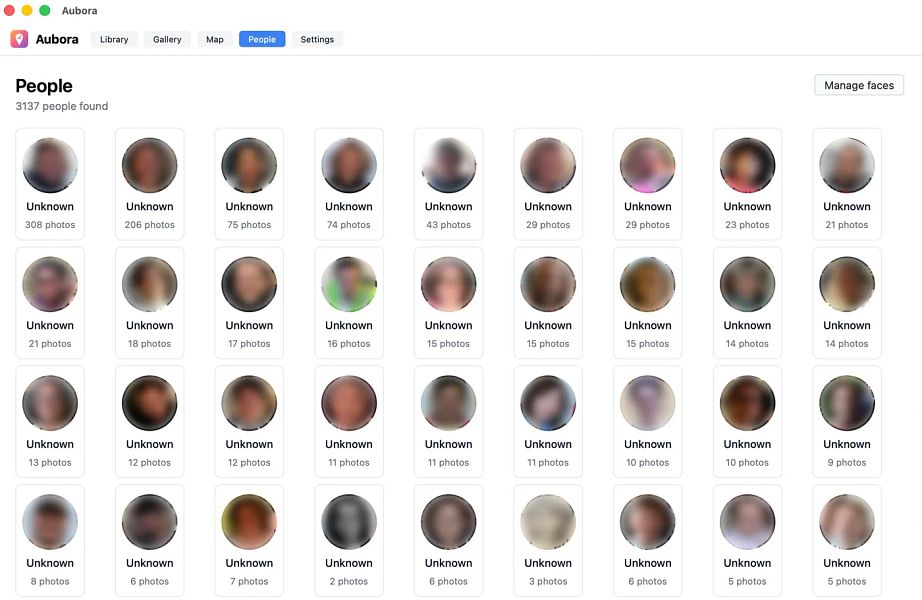Open the person card with 206 photos
This screenshot has width=922, height=600.
click(149, 184)
